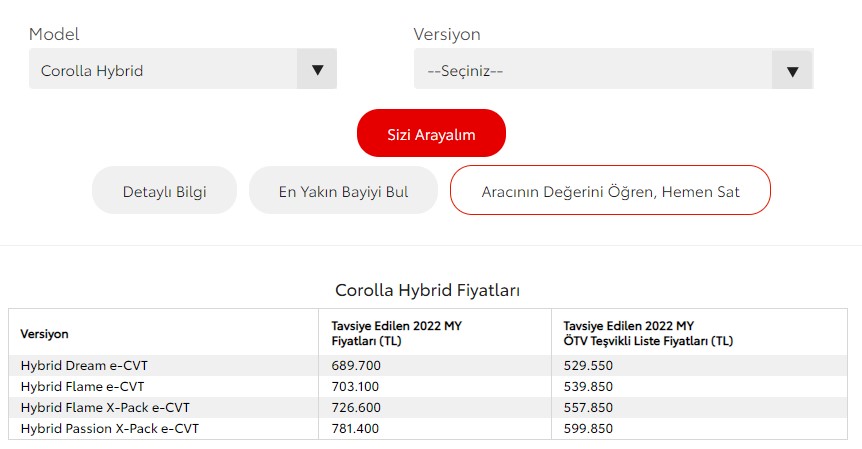This screenshot has width=862, height=449.
Task: Click the Corolla Hybrid Fiyatları title
Action: [428, 290]
